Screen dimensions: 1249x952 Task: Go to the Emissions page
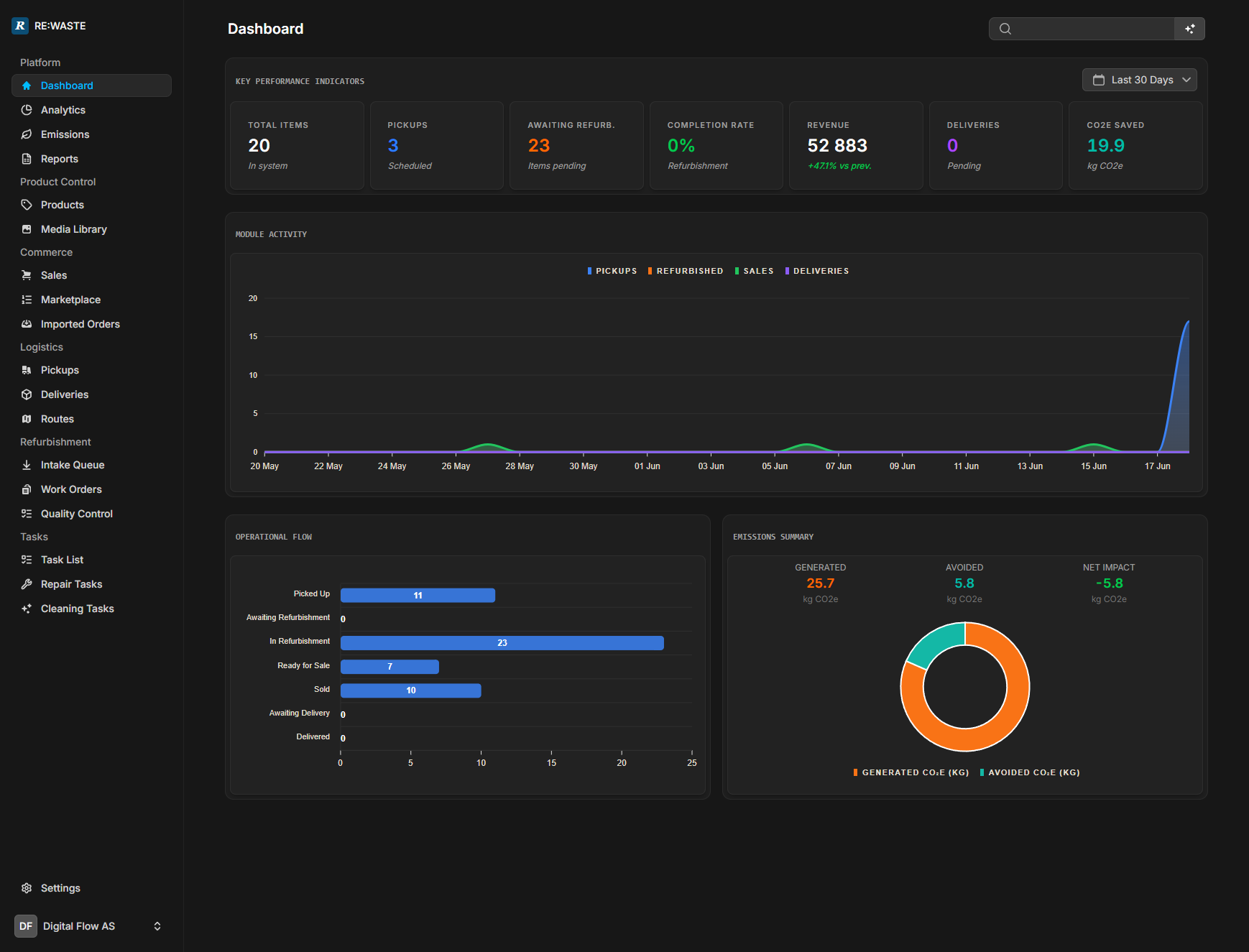tap(91, 134)
